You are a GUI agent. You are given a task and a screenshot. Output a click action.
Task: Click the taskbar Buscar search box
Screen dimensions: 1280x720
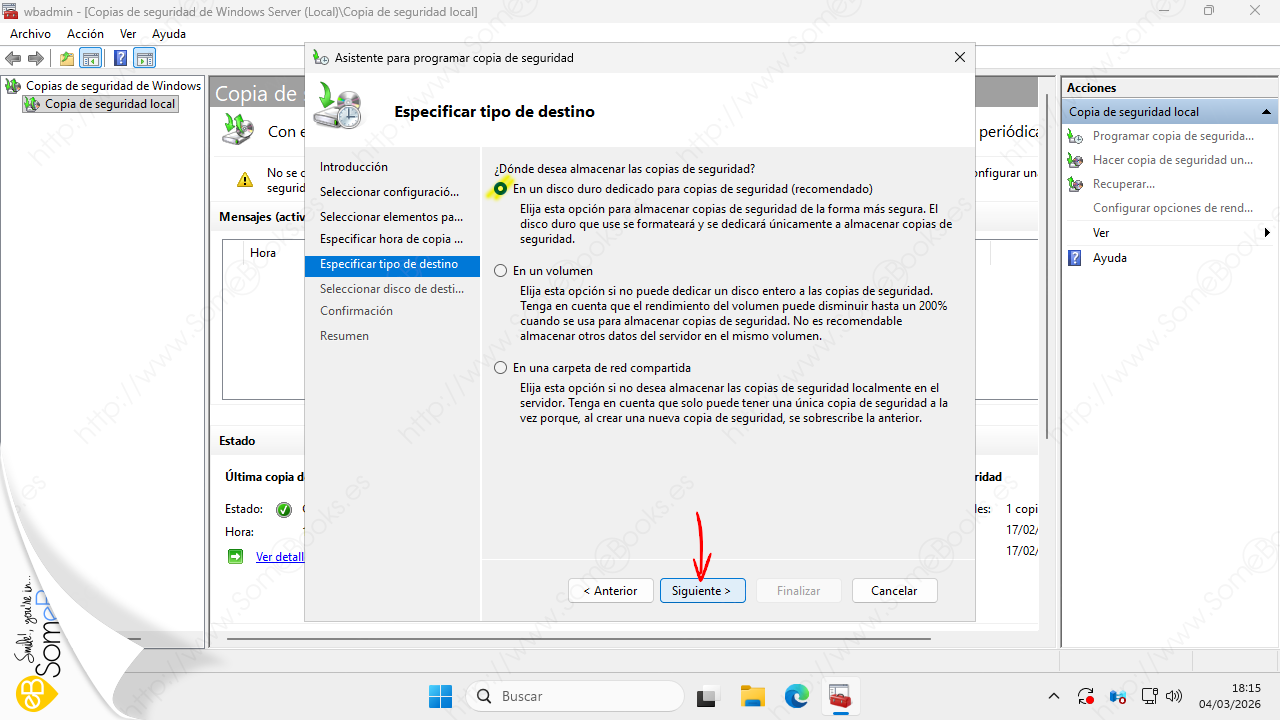click(575, 696)
